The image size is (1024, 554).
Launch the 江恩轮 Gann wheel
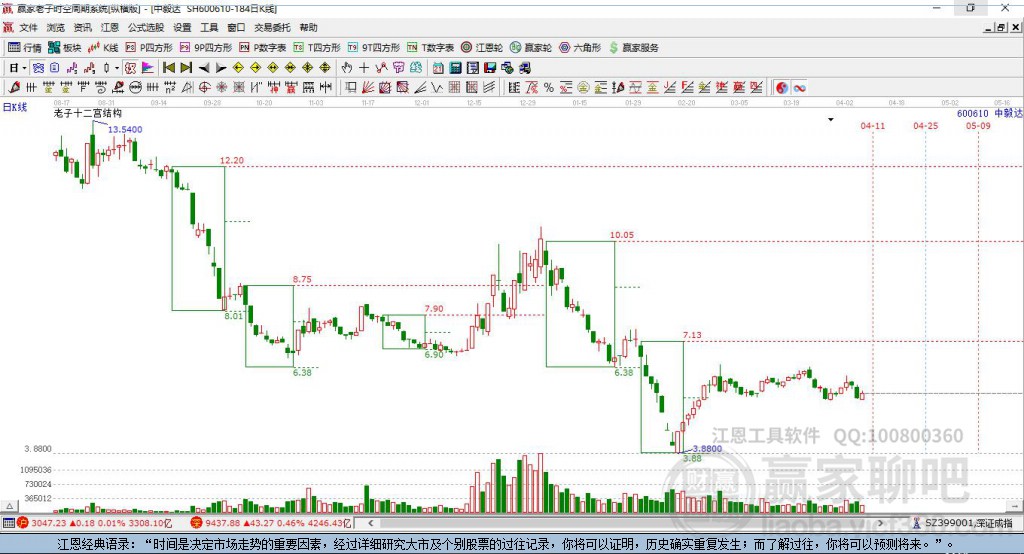coord(482,48)
